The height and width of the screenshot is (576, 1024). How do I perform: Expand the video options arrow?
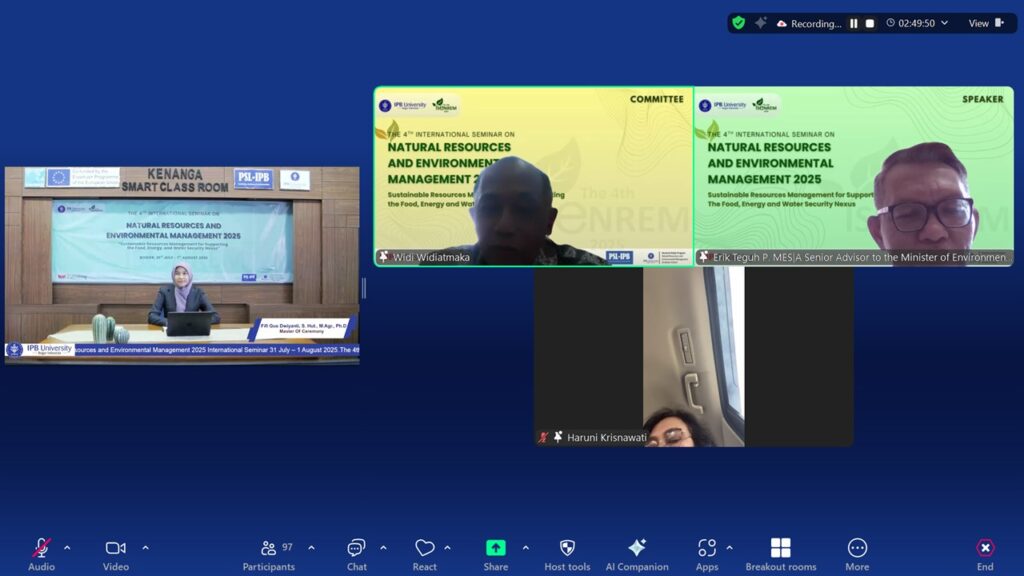145,548
